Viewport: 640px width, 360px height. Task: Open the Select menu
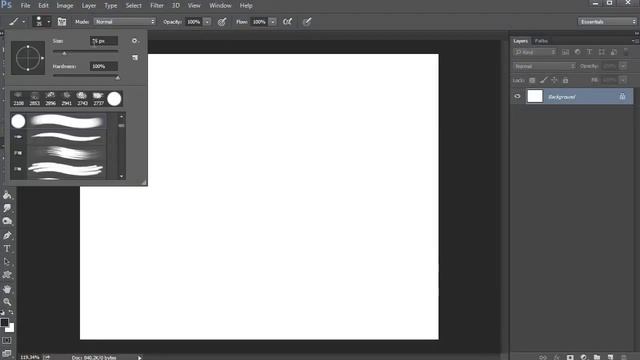[133, 6]
